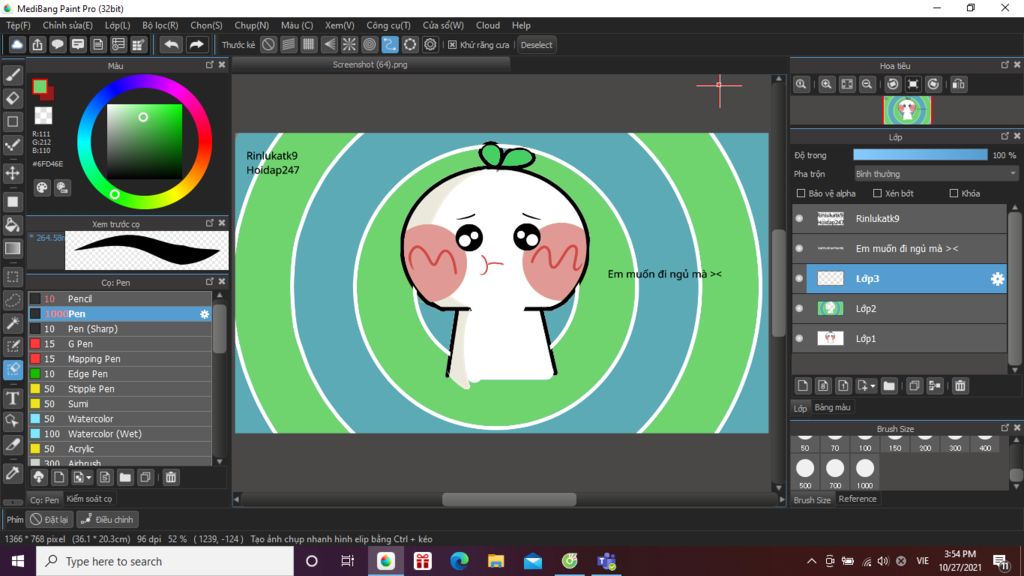Delete layer using trash icon in layer panel

click(x=960, y=386)
